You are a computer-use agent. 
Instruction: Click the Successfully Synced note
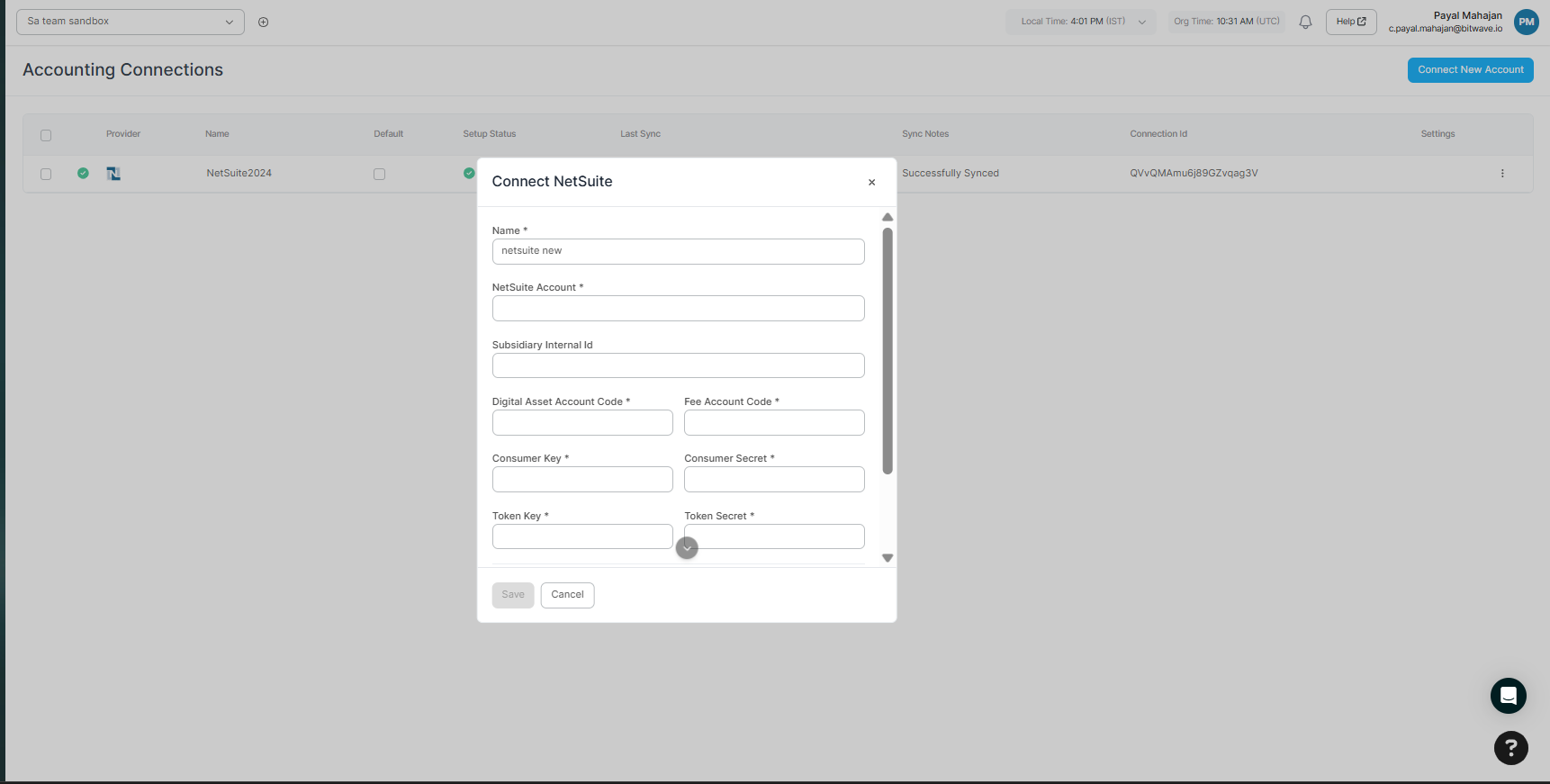click(x=951, y=174)
